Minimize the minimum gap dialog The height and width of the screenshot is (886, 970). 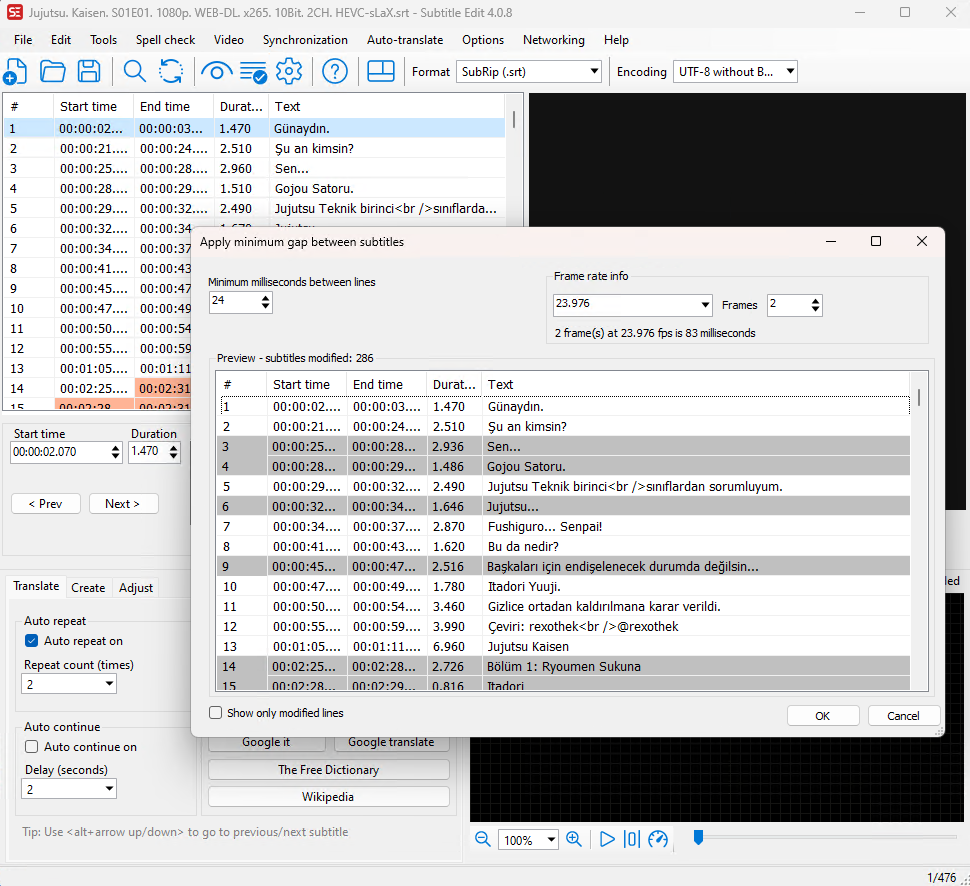pos(831,241)
